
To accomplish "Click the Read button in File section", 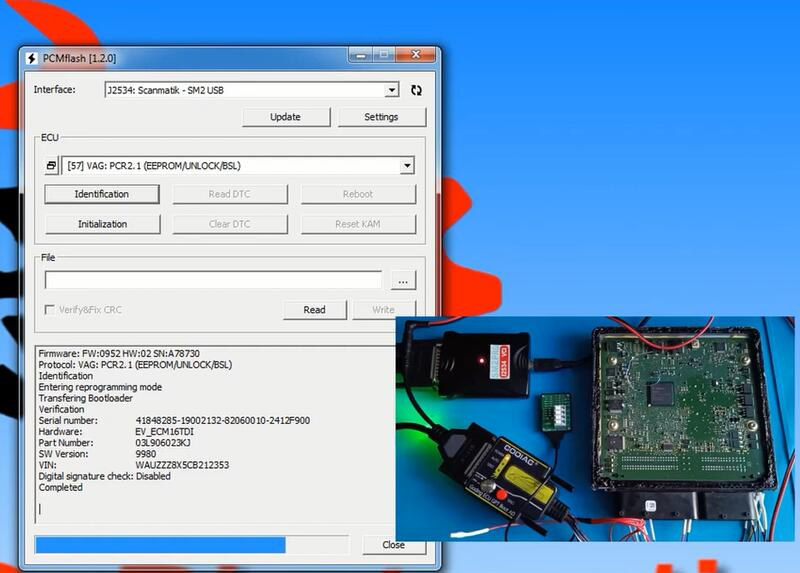I will click(314, 310).
